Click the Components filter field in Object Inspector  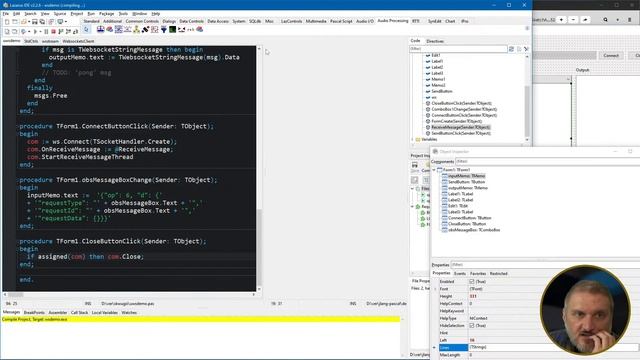click(547, 162)
